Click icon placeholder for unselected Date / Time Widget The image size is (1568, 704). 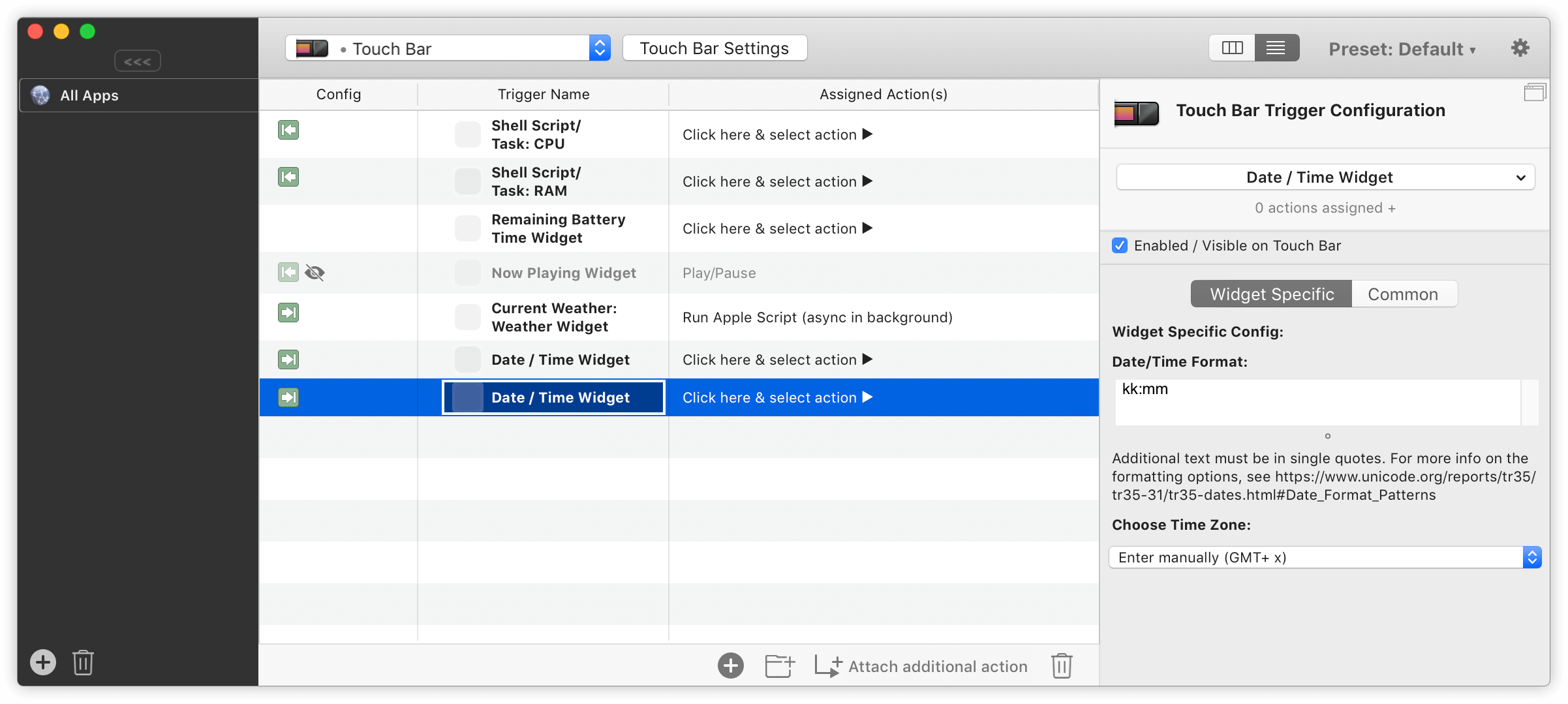tap(468, 360)
